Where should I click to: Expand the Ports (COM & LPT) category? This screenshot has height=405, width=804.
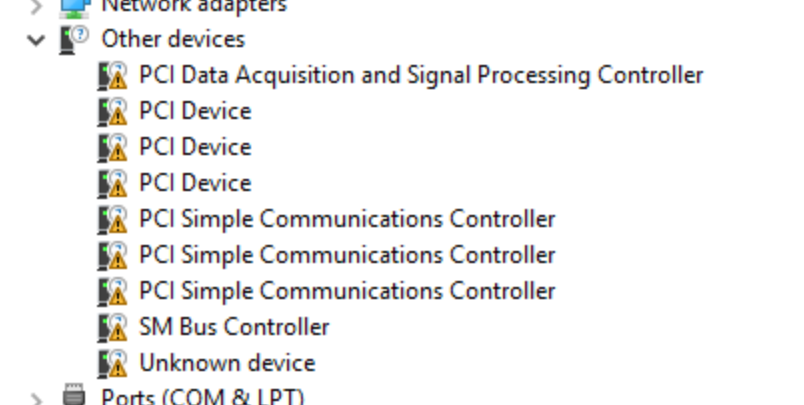37,398
